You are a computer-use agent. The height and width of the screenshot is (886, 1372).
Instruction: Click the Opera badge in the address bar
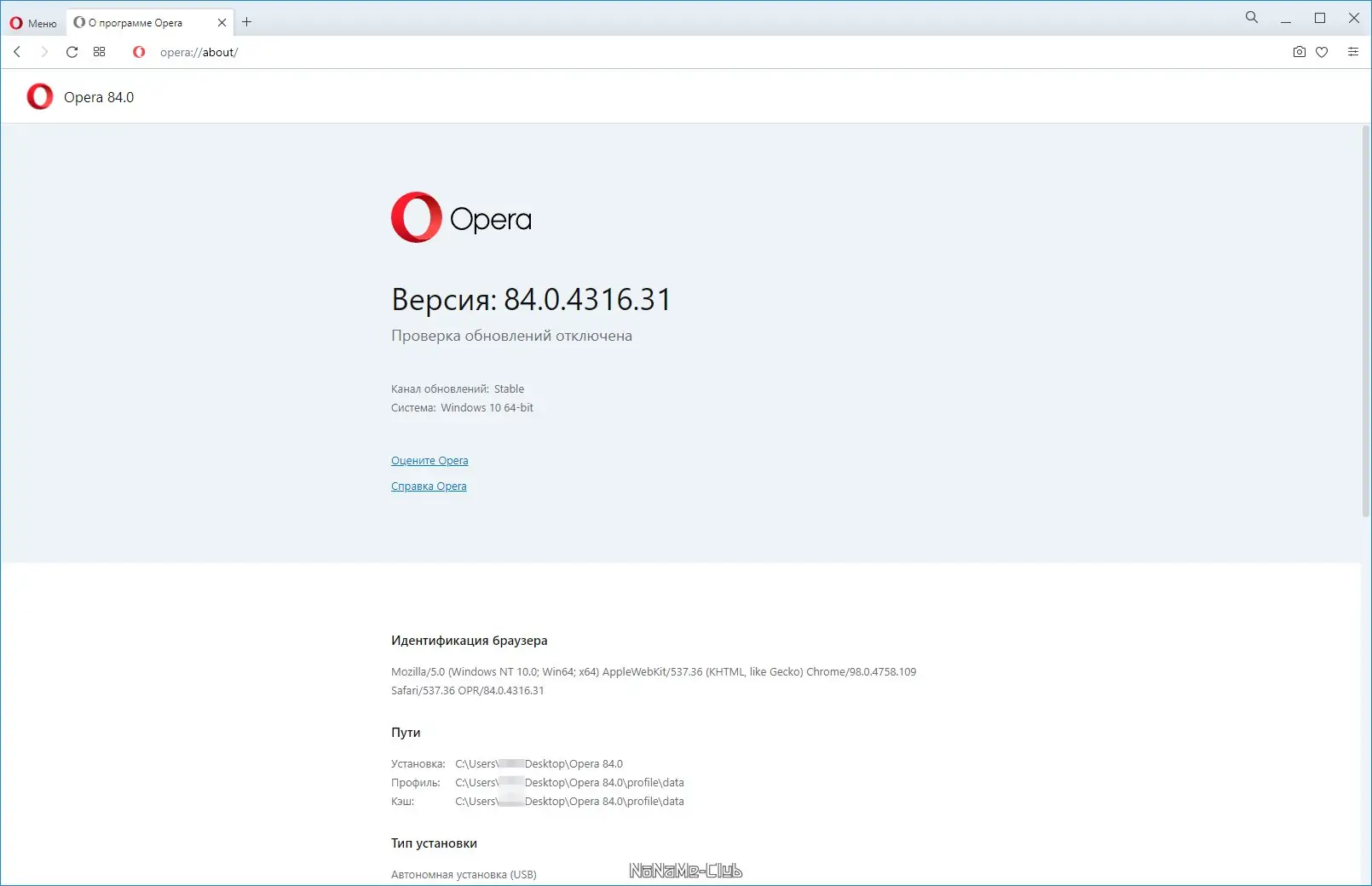pos(139,52)
